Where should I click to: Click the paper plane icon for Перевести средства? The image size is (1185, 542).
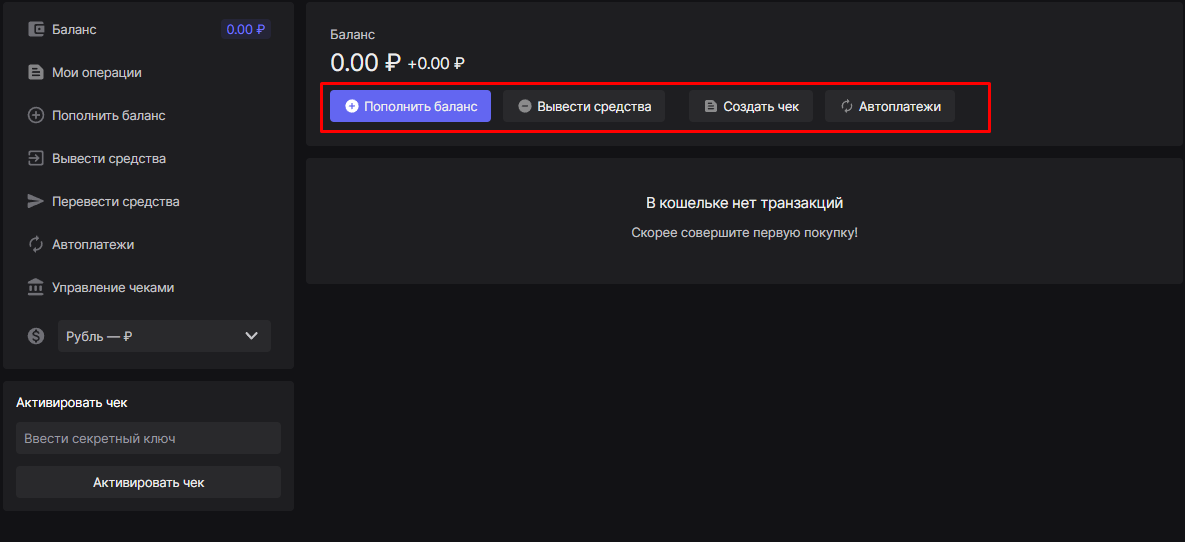click(36, 201)
